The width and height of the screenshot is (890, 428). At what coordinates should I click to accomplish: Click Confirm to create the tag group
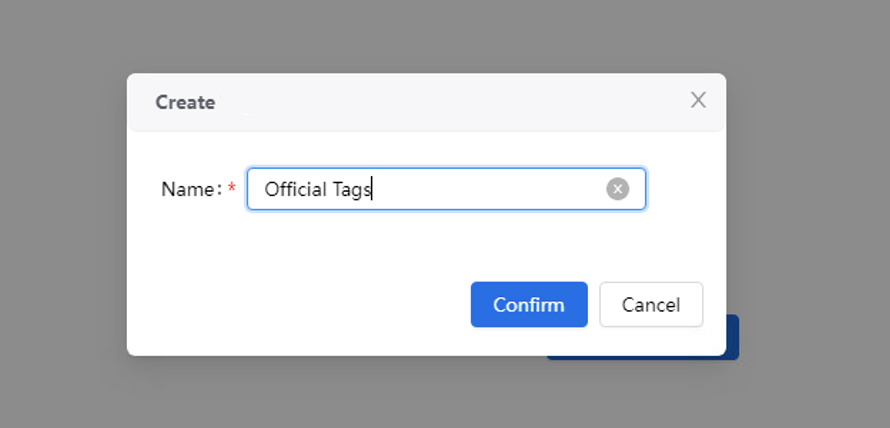click(529, 305)
